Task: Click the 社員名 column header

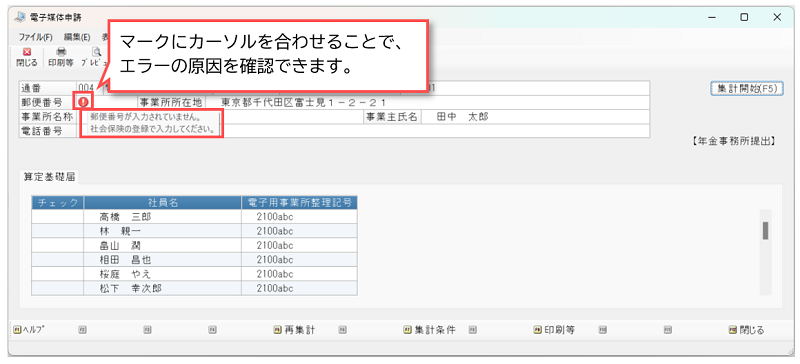Action: 163,203
